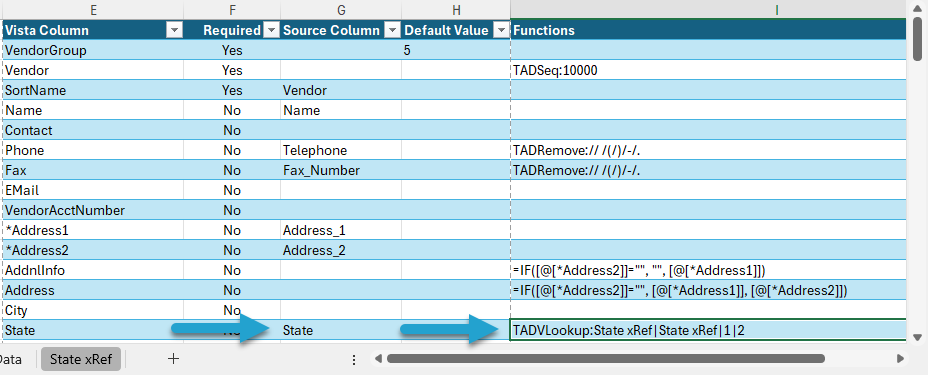Select column E header
This screenshot has width=928, height=375.
pyautogui.click(x=93, y=9)
